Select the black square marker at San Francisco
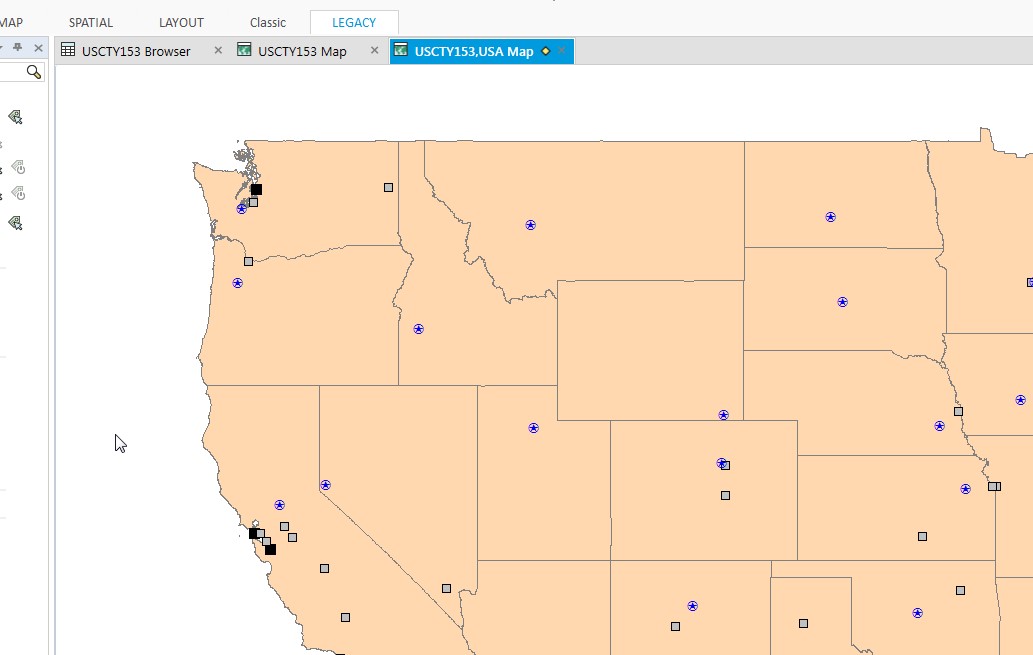The height and width of the screenshot is (655, 1033). point(254,533)
